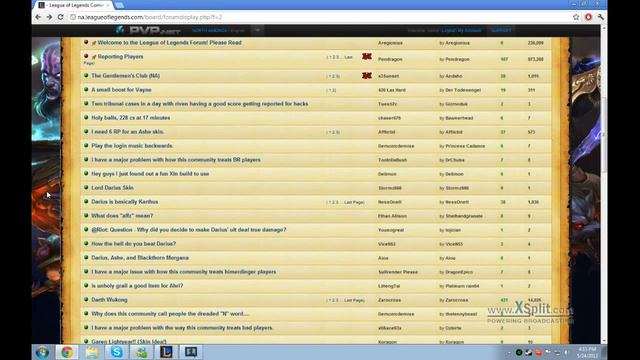Open the fun Xin build thread
The height and width of the screenshot is (360, 640).
pos(150,173)
